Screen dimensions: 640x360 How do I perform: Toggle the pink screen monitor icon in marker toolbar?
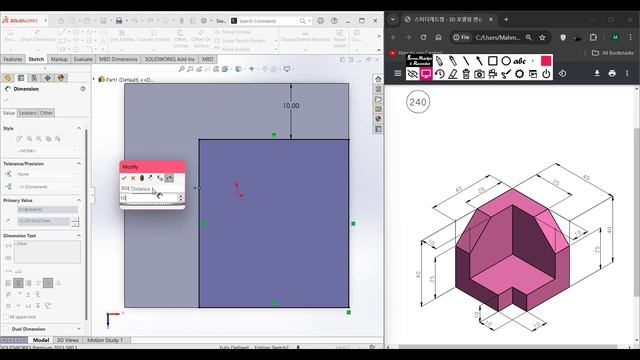pos(426,74)
